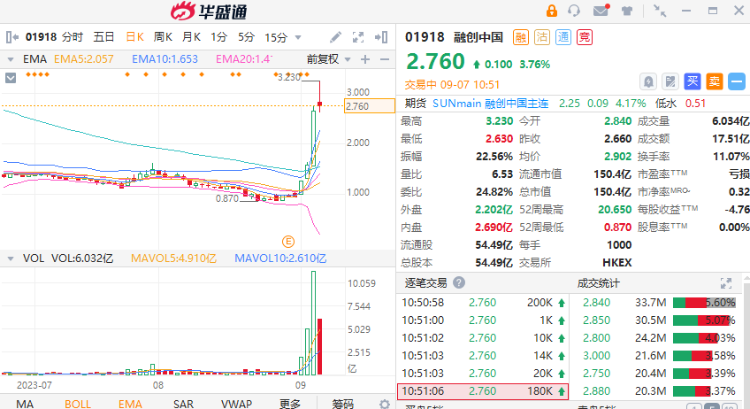Toggle fullscreen chart icon
The image size is (750, 409).
pos(358,37)
